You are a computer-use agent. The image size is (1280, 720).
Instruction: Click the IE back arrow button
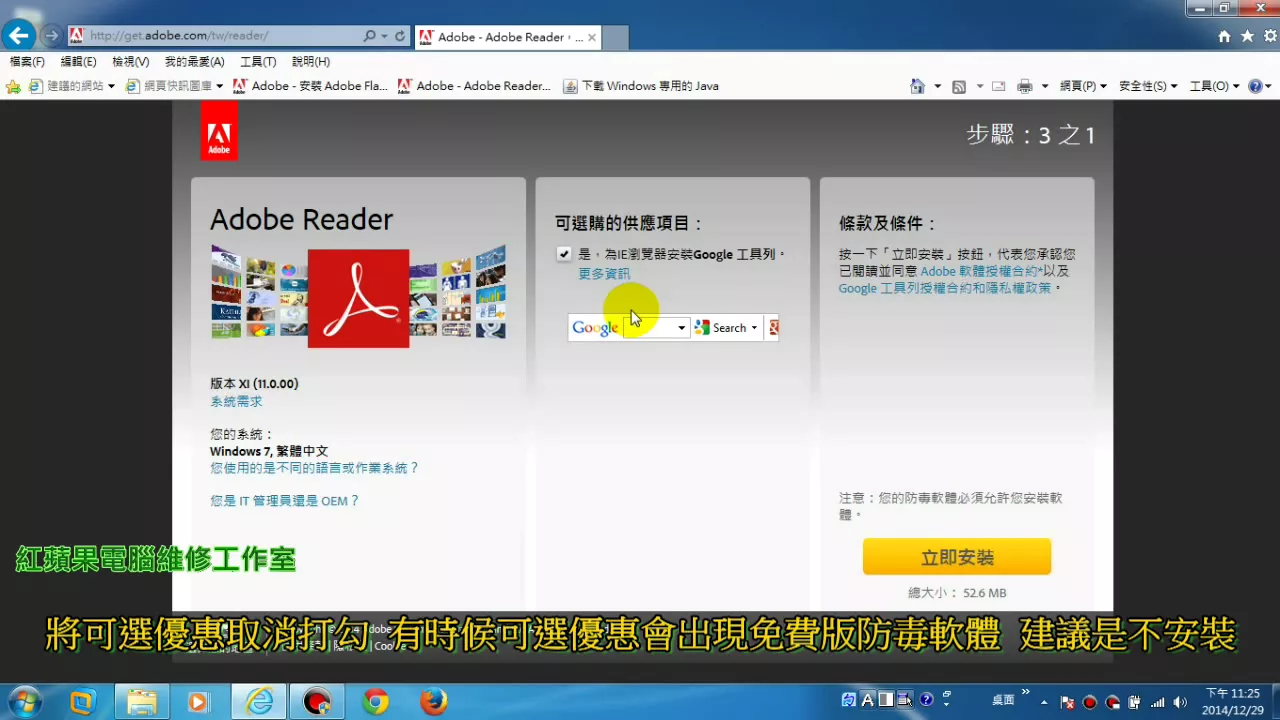click(x=18, y=36)
